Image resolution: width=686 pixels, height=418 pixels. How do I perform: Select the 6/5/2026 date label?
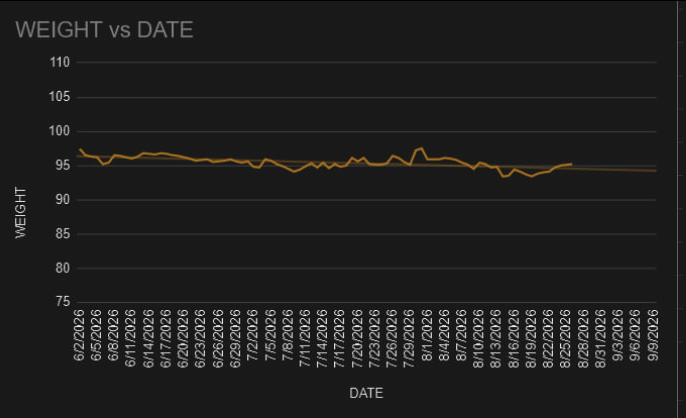[x=96, y=335]
